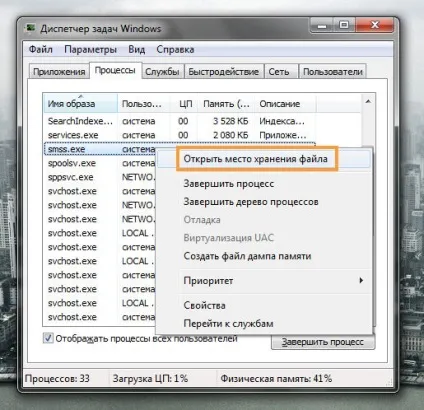Screen dimensions: 424x410
Task: Switch to the Службы tab
Action: pyautogui.click(x=162, y=72)
